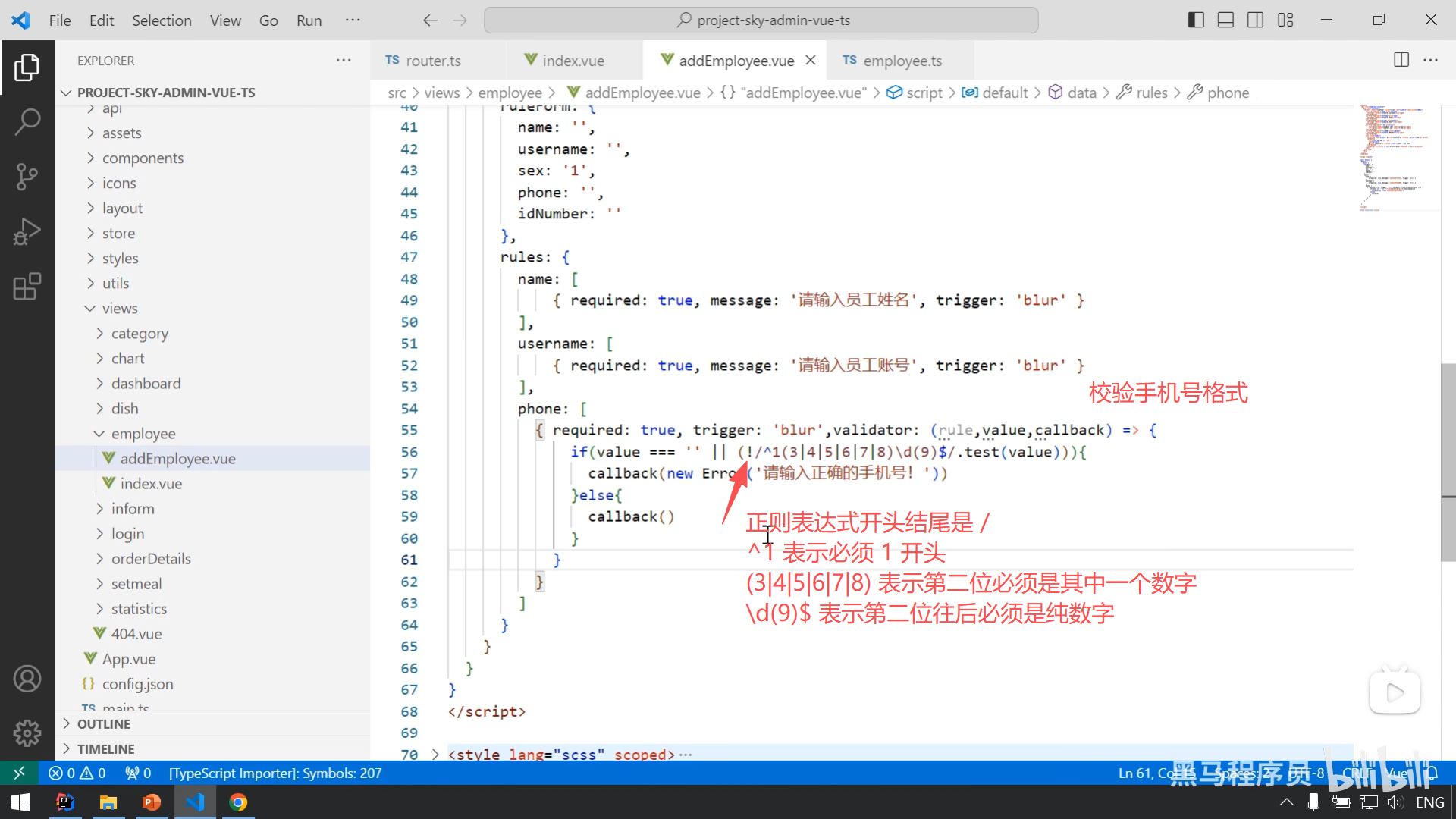Screen dimensions: 1456x819
Task: Open the Search view in activity bar
Action: (27, 121)
